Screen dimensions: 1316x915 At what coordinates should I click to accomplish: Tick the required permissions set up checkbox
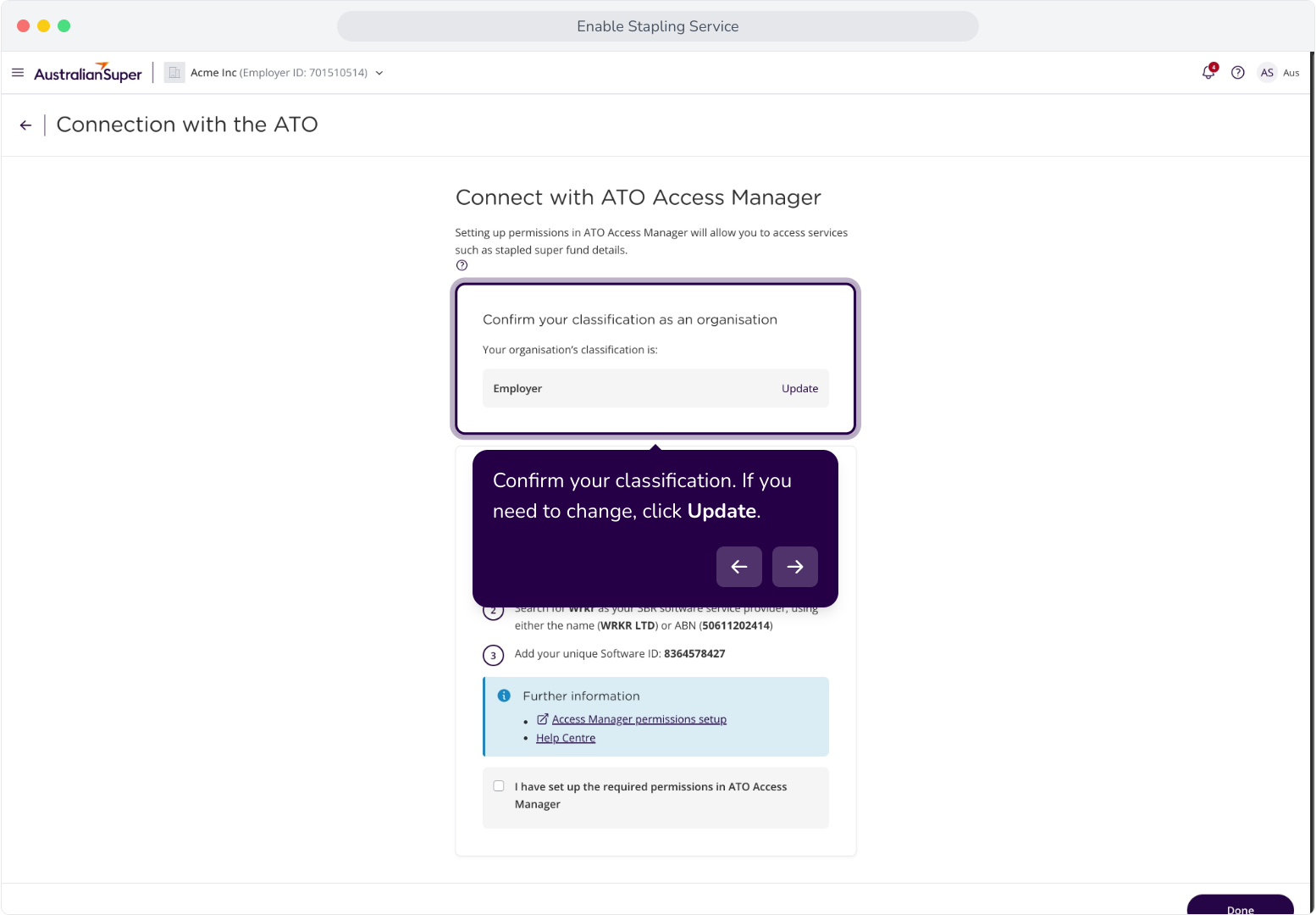499,786
